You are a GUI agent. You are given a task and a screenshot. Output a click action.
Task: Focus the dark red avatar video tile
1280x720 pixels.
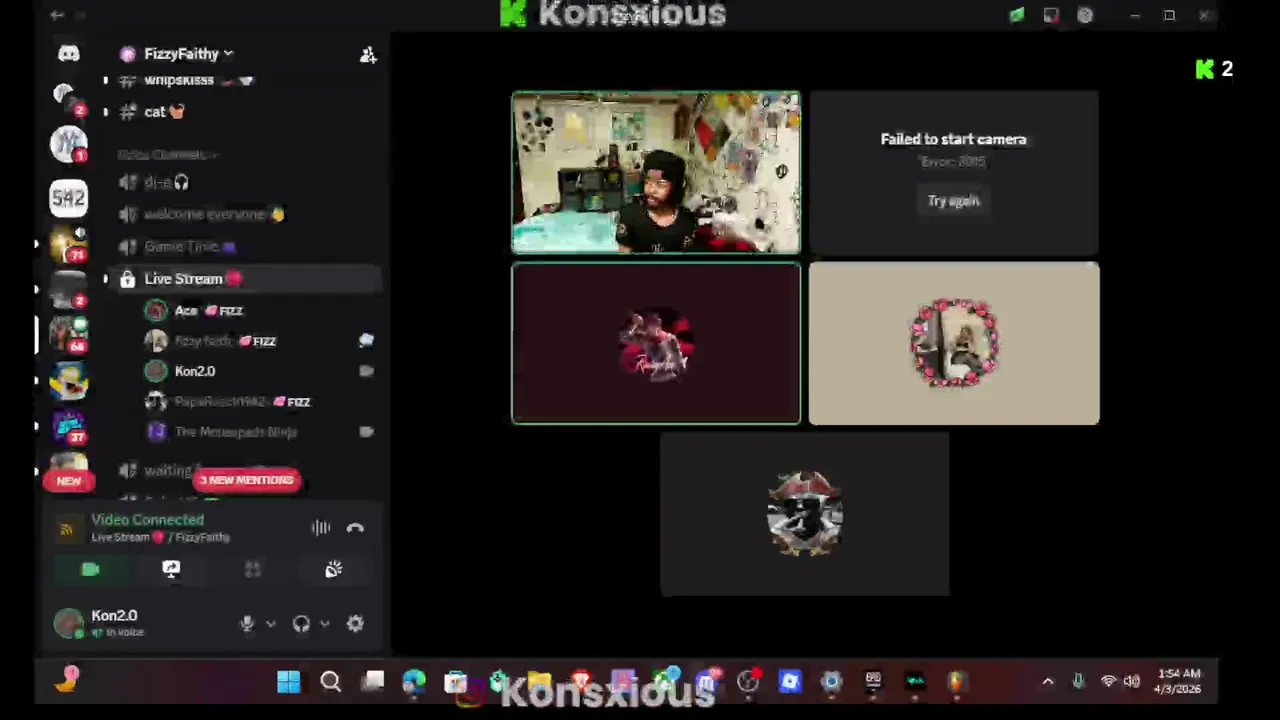pyautogui.click(x=656, y=344)
